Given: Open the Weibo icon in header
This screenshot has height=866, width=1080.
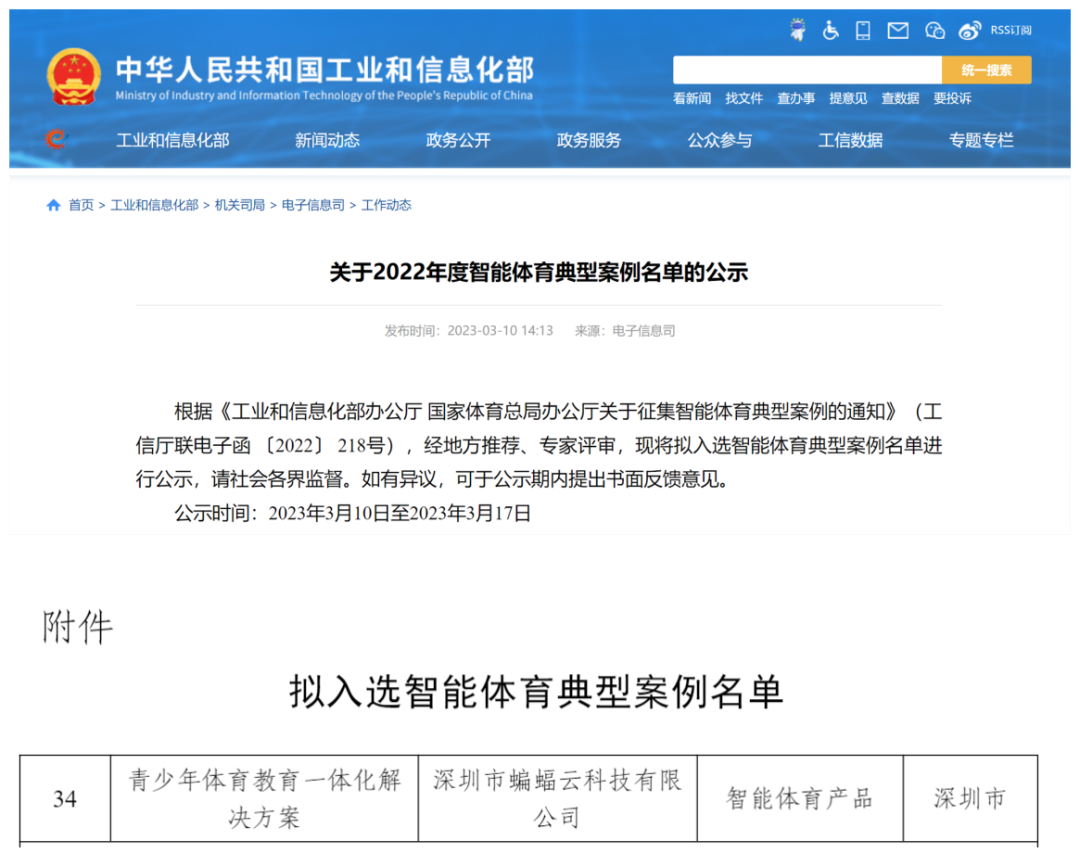Looking at the screenshot, I should [x=969, y=30].
